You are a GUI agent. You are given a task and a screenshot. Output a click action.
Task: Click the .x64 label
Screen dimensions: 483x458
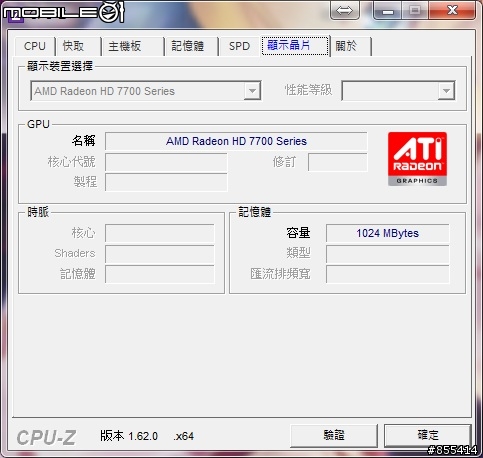tap(183, 436)
